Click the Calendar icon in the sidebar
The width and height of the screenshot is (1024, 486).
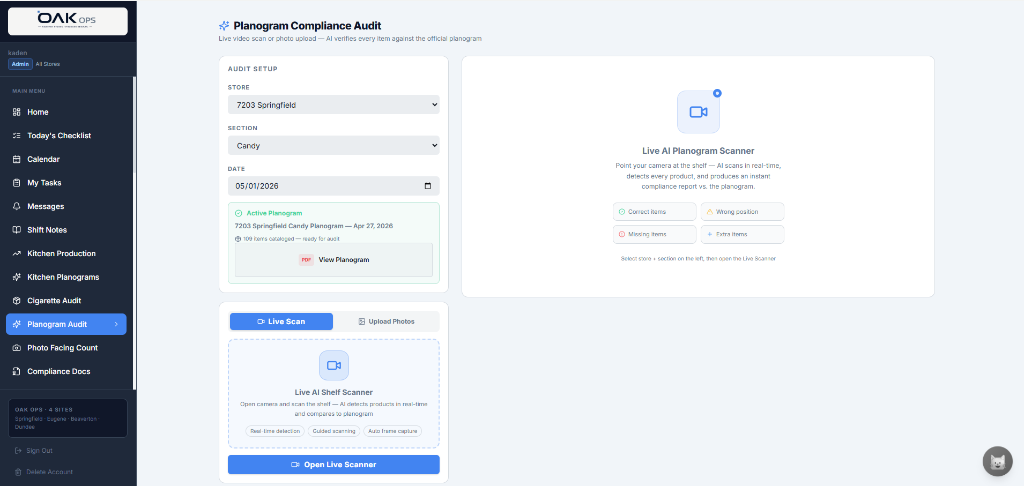click(17, 159)
